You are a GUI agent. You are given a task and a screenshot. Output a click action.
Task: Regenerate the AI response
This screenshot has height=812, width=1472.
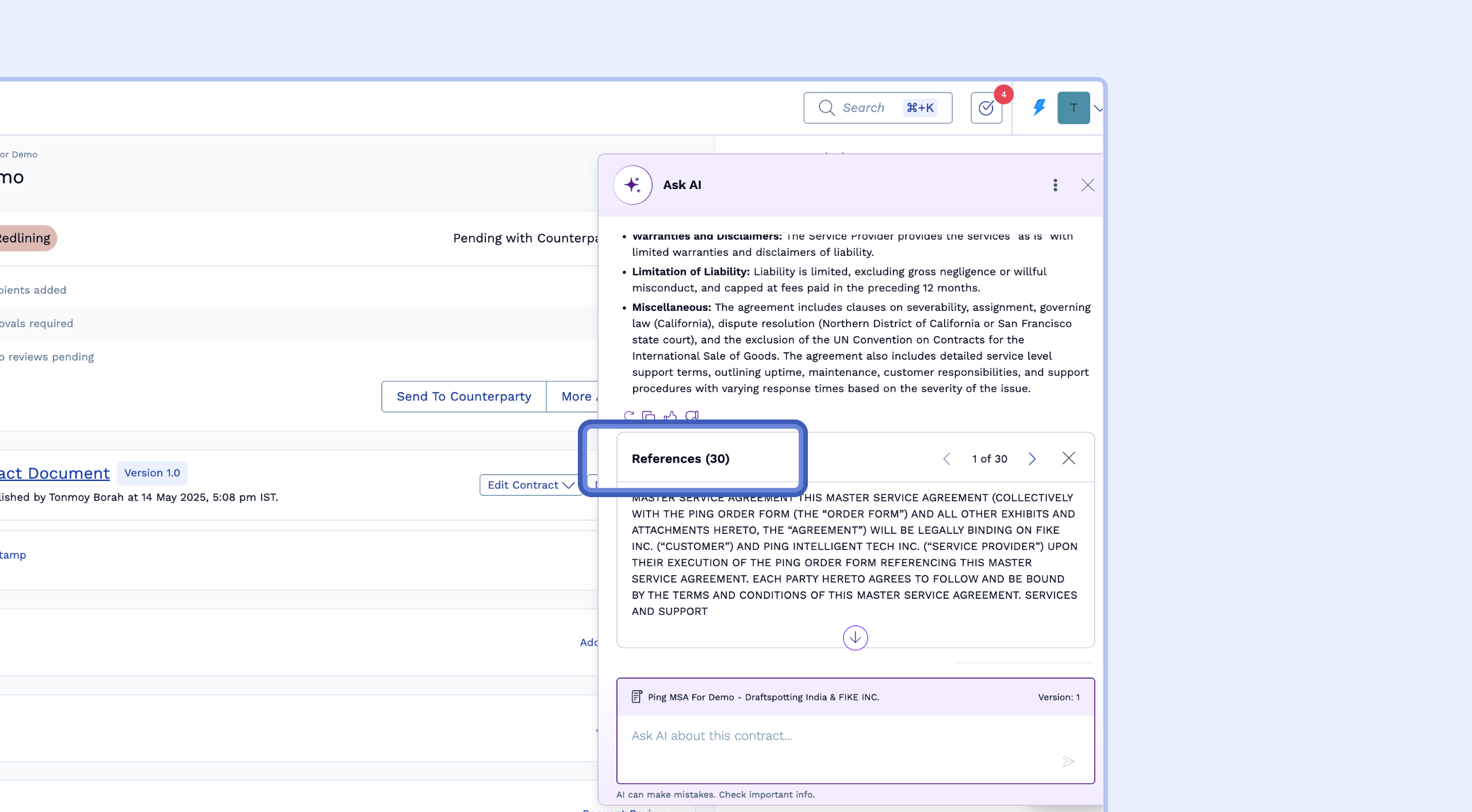pyautogui.click(x=629, y=415)
